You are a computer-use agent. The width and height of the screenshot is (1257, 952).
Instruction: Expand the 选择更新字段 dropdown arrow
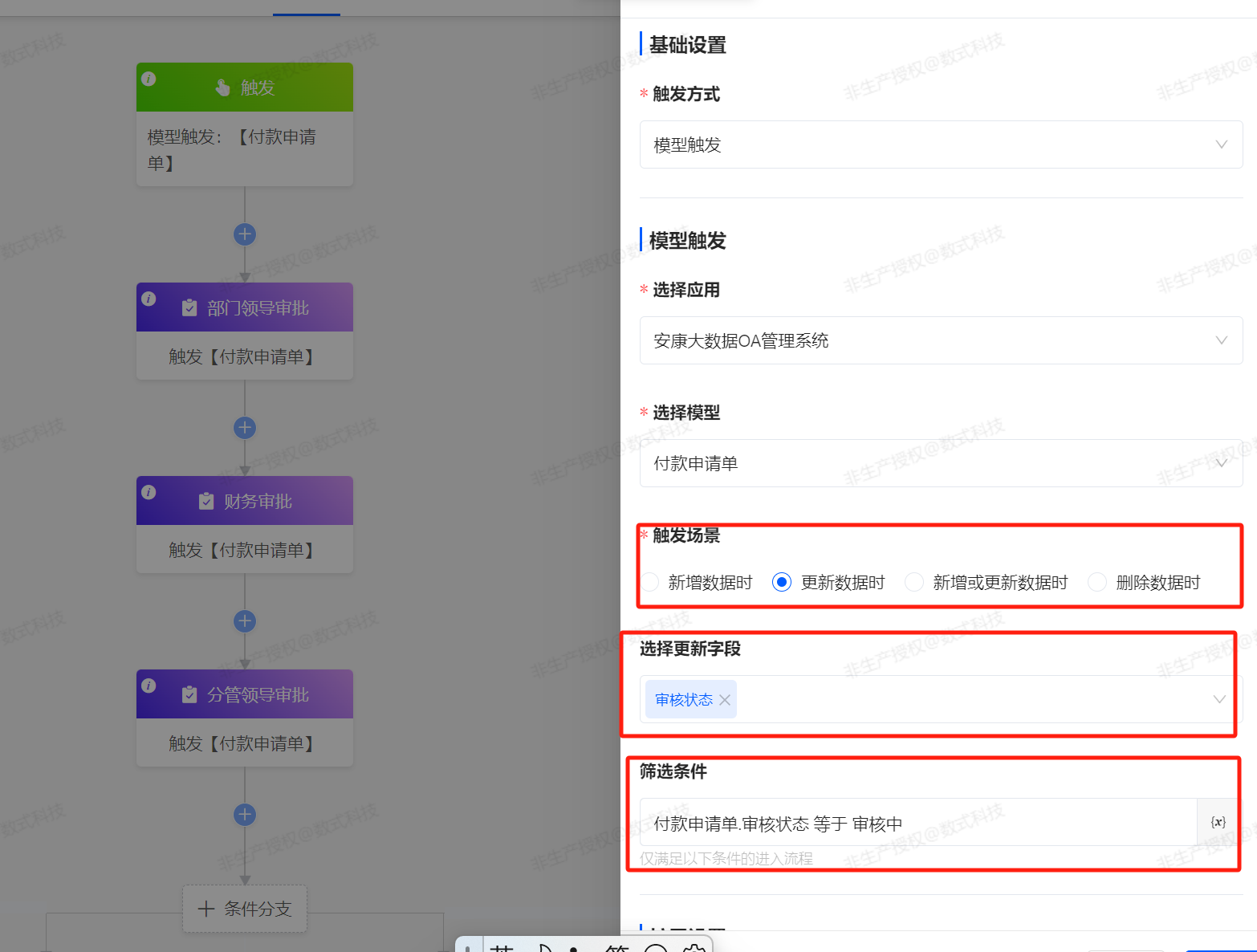pos(1219,699)
